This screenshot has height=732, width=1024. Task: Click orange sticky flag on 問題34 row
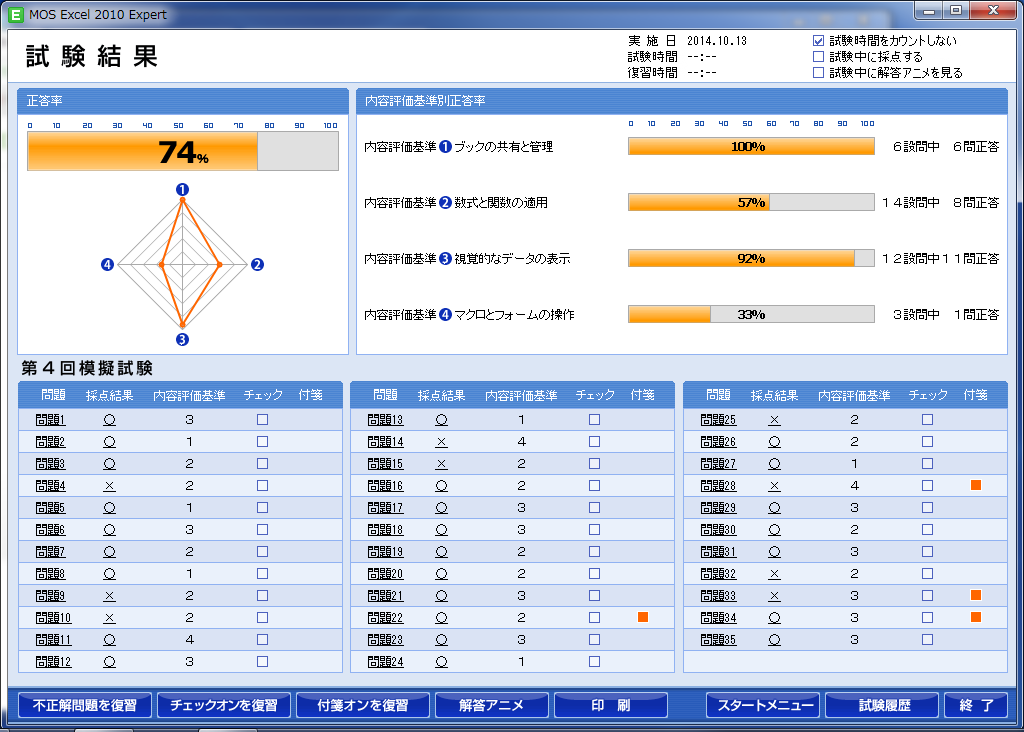coord(975,617)
